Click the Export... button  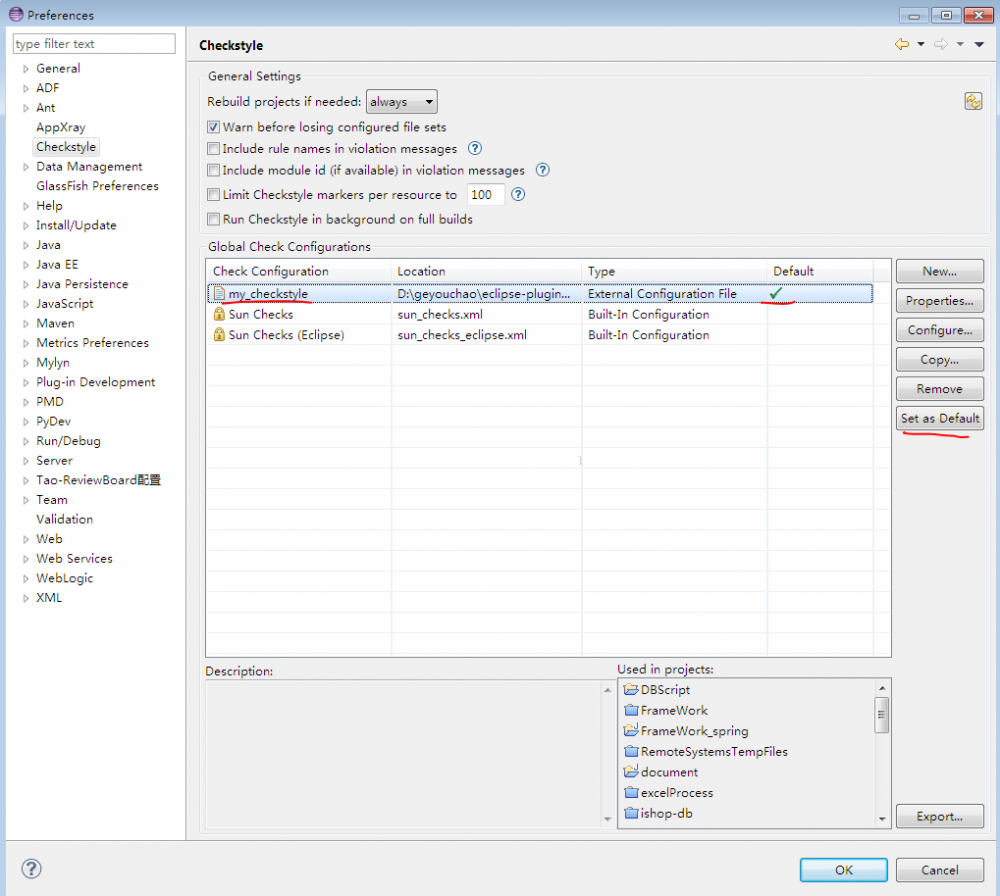[x=939, y=816]
